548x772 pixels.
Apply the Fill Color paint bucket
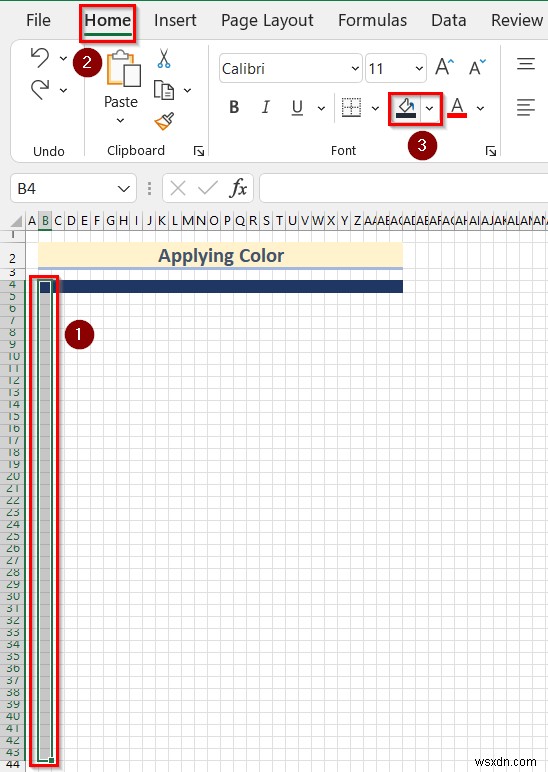(x=406, y=108)
